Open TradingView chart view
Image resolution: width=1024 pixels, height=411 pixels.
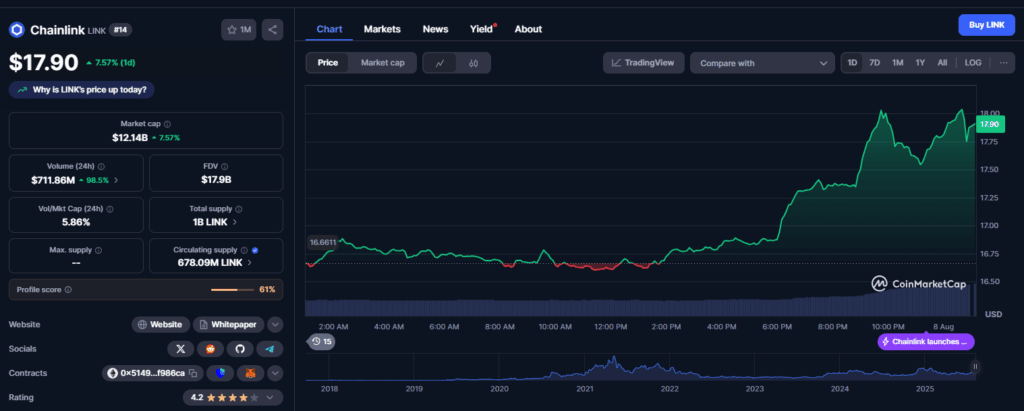pos(643,63)
